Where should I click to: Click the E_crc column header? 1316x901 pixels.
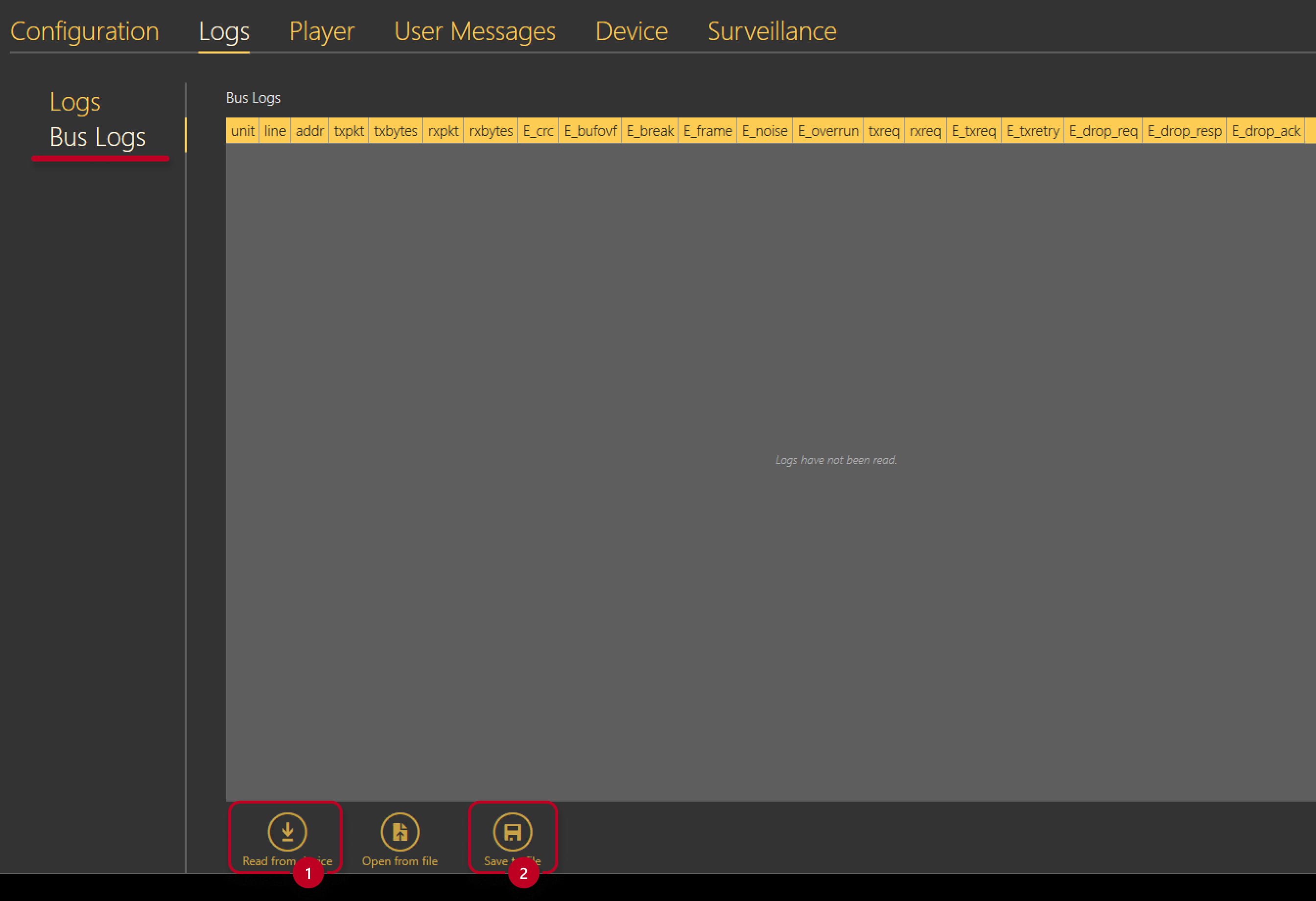538,131
